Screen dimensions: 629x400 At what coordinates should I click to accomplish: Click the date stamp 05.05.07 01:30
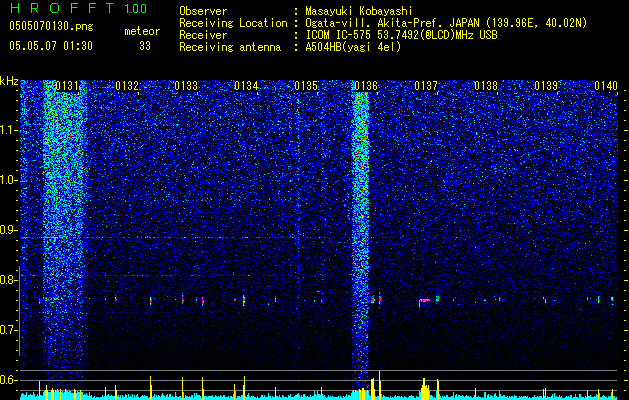point(51,46)
